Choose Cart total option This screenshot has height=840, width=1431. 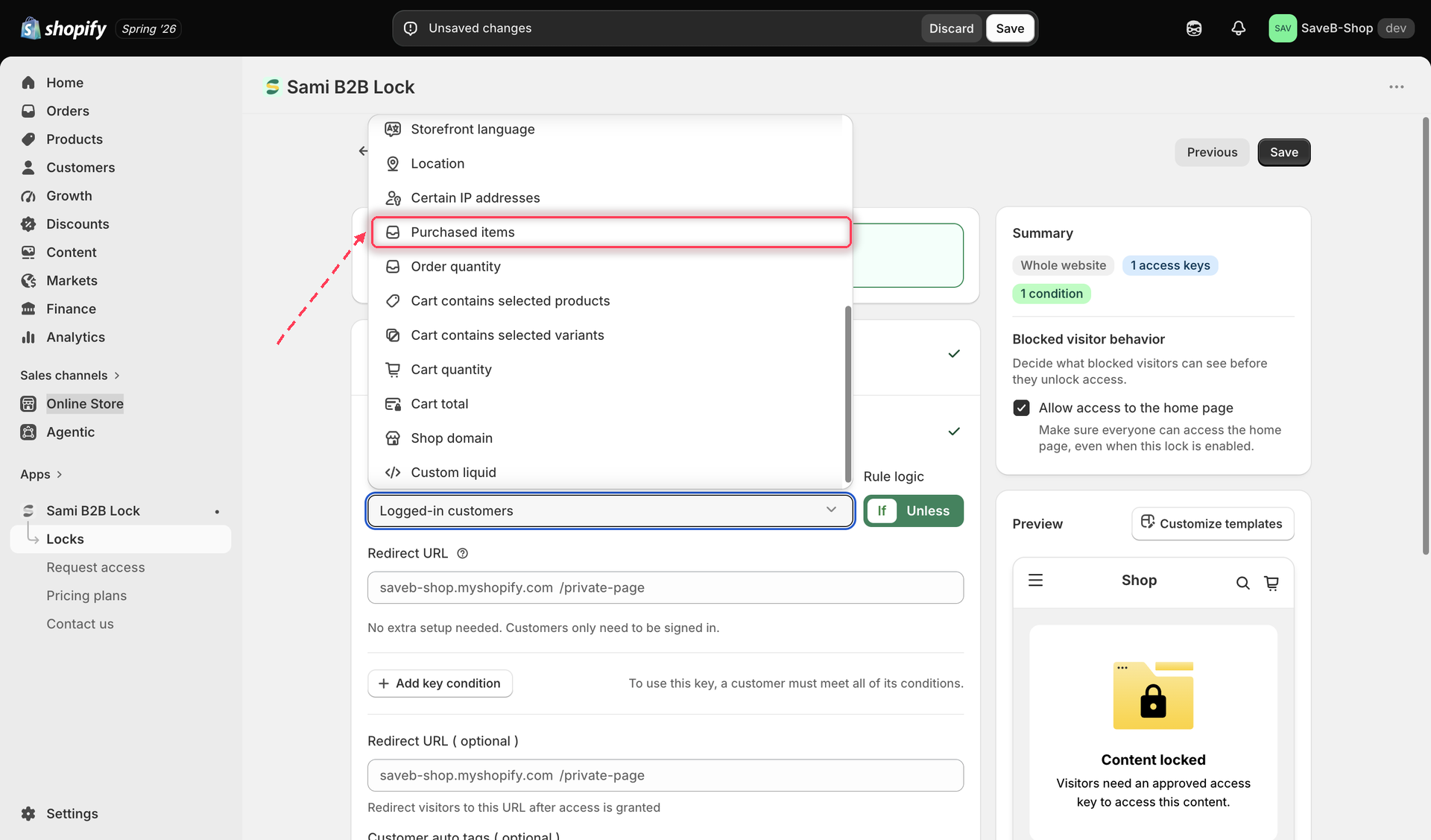(x=610, y=404)
